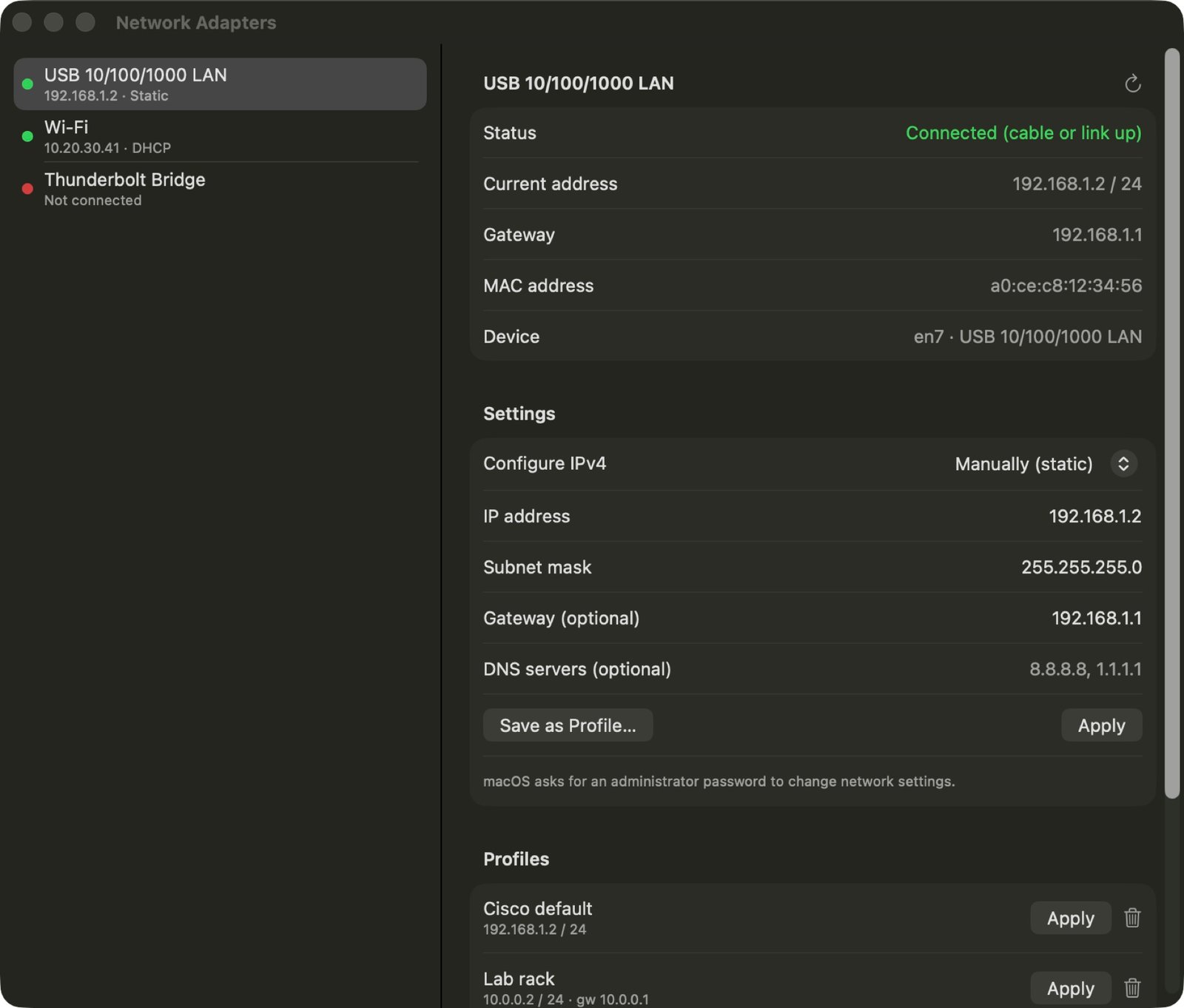Click the green dot of USB LAN adapter
This screenshot has height=1008, width=1184.
click(27, 84)
